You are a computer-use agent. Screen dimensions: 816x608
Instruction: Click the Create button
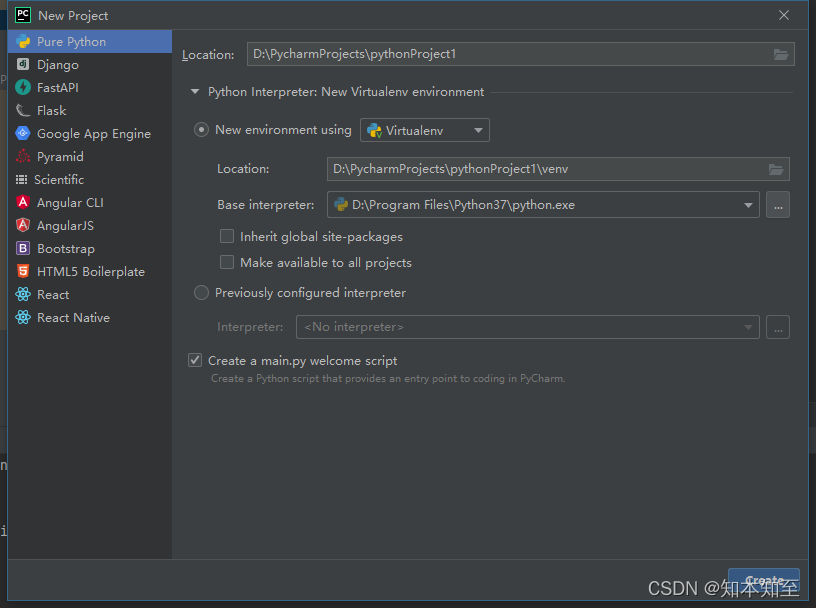point(763,580)
